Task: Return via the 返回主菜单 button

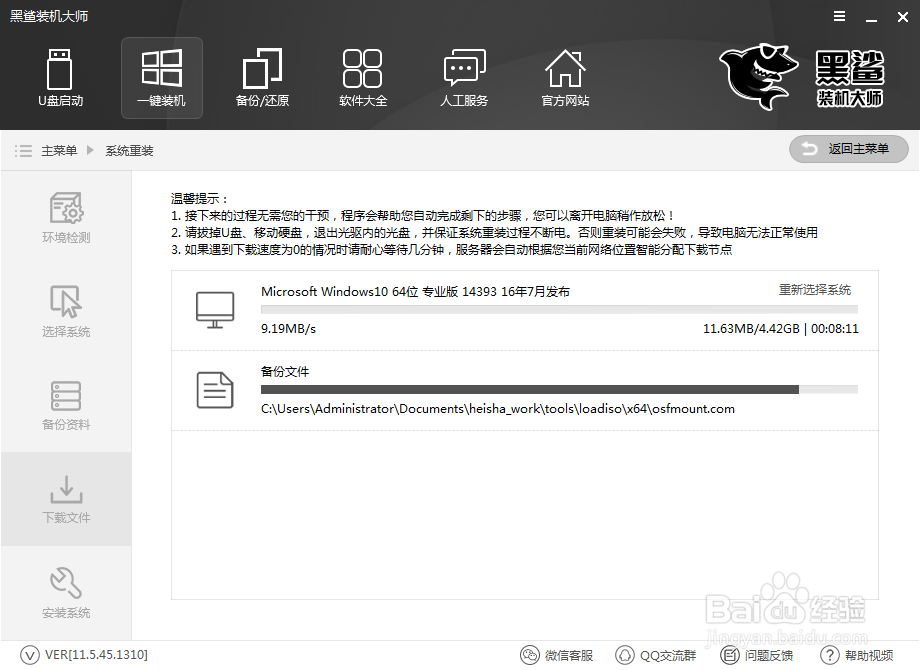Action: pos(848,149)
